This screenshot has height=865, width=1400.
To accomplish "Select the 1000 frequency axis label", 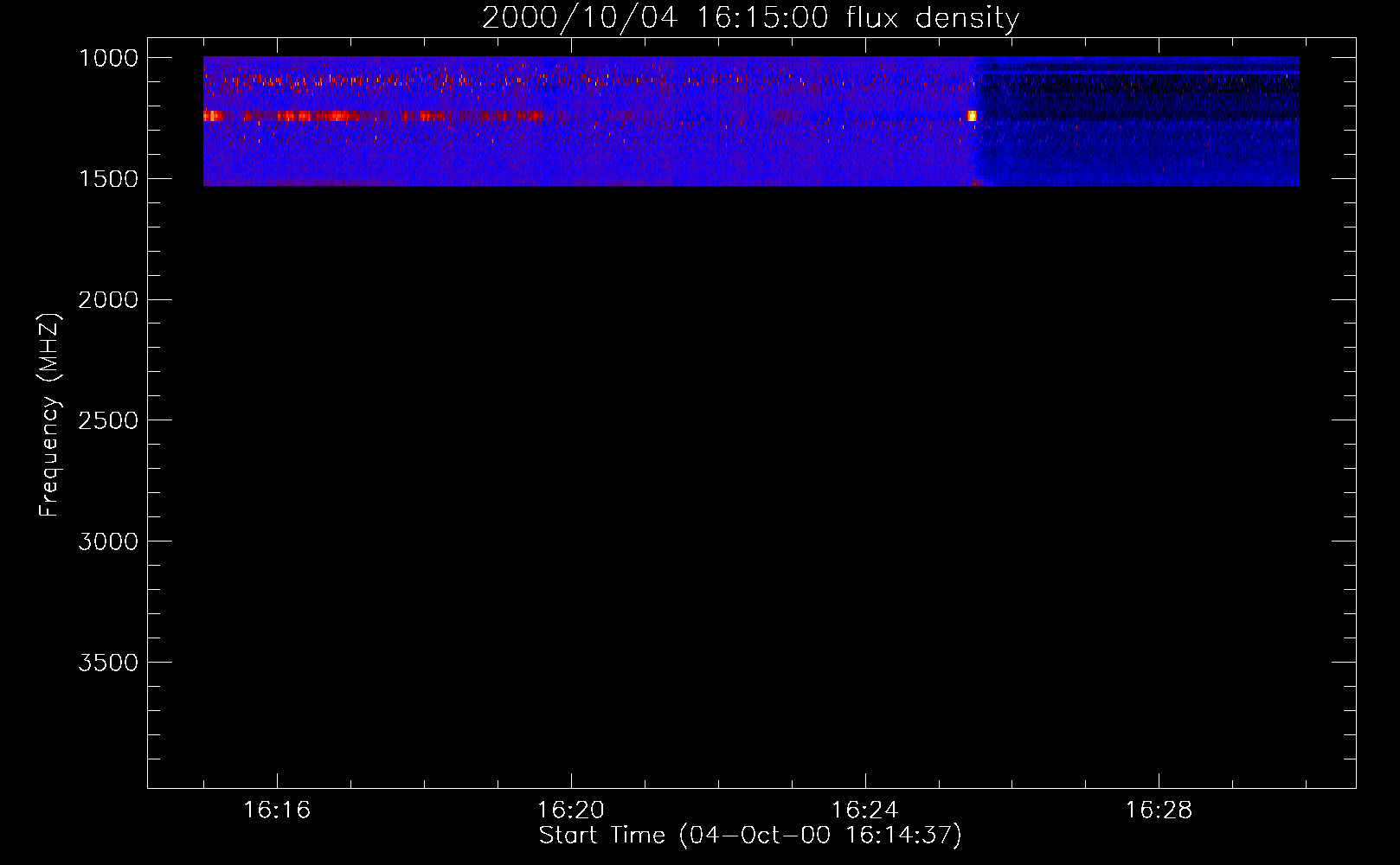I will pos(108,58).
